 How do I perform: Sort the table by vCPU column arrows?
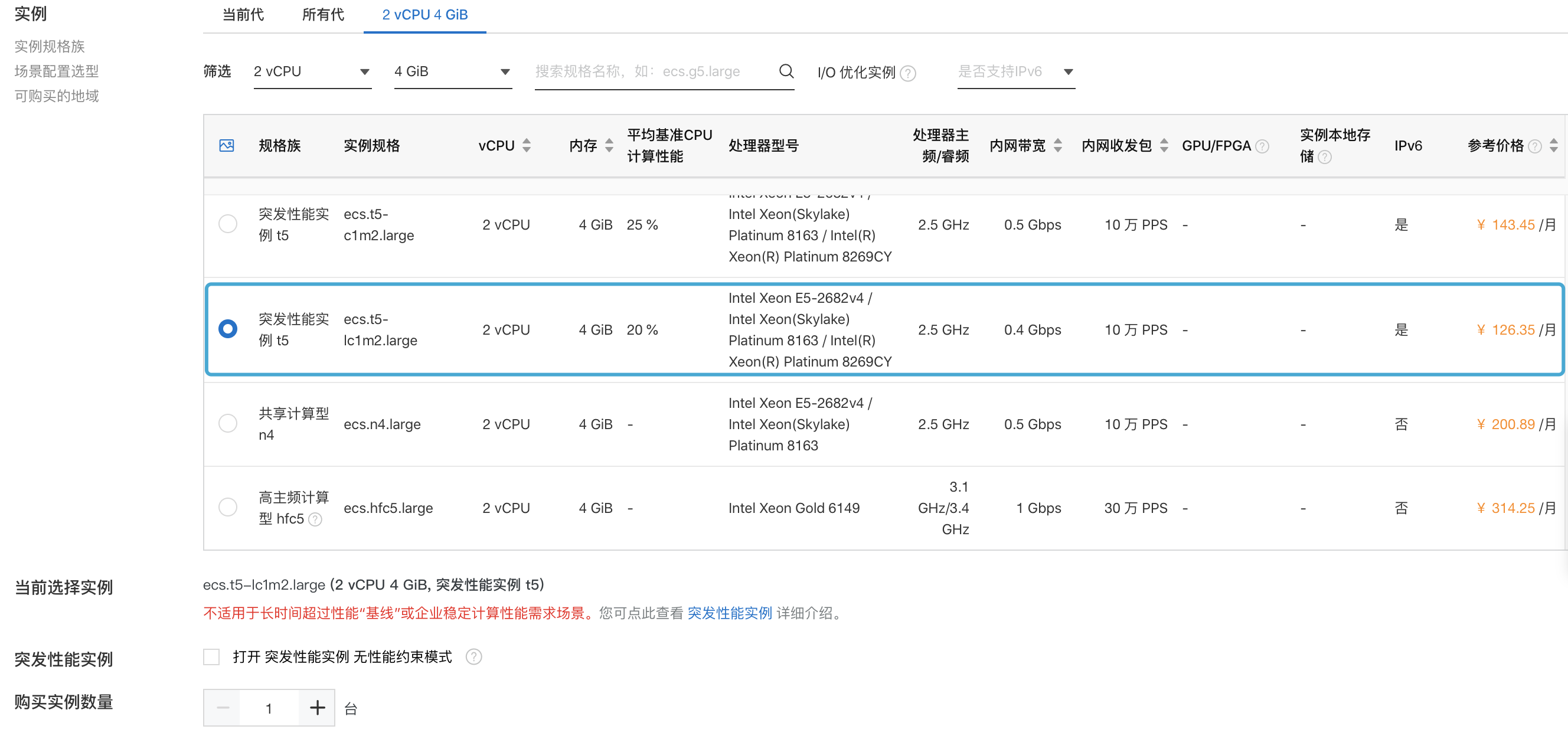tap(527, 145)
